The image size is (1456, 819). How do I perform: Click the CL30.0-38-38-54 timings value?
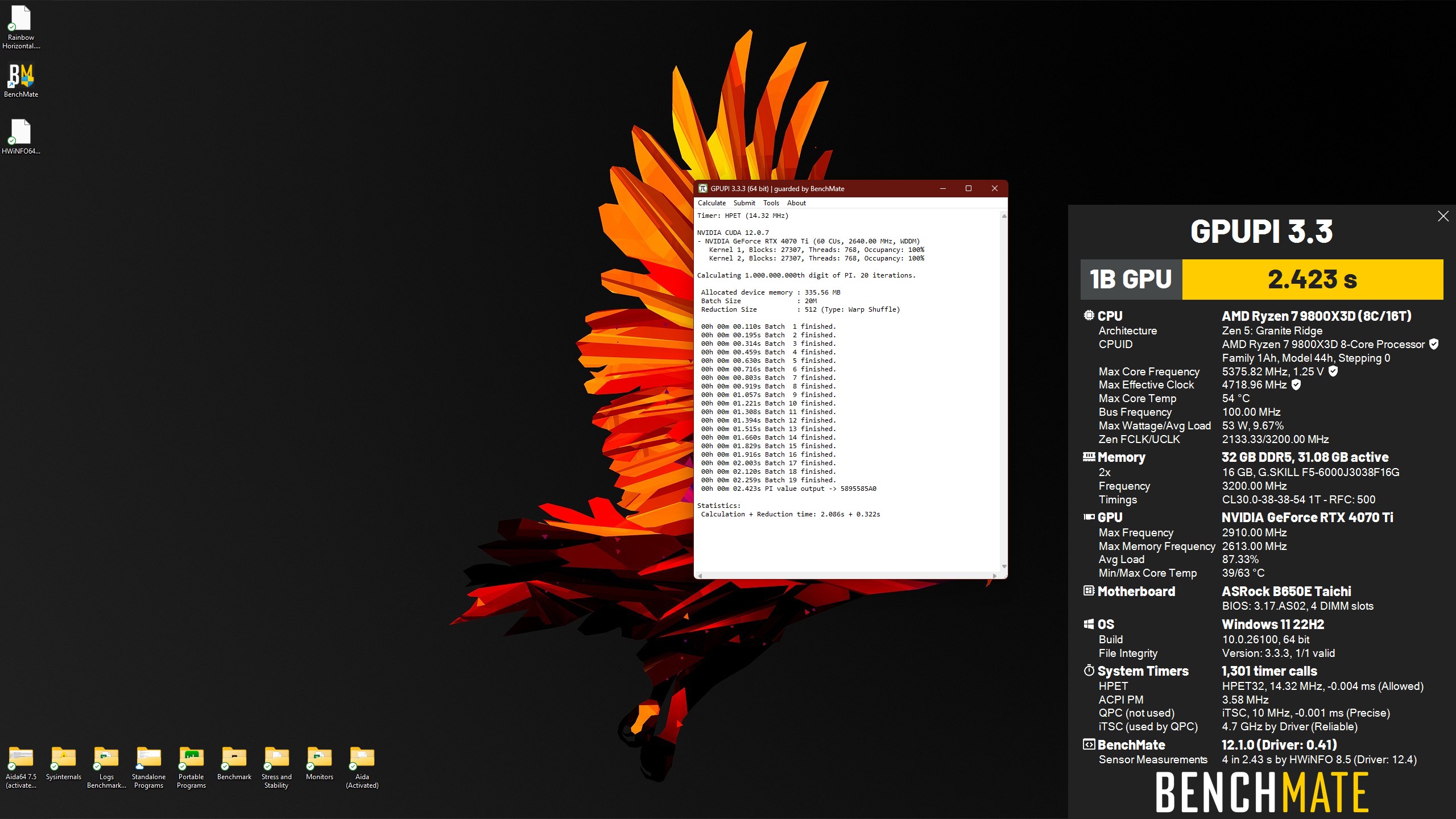click(1298, 499)
